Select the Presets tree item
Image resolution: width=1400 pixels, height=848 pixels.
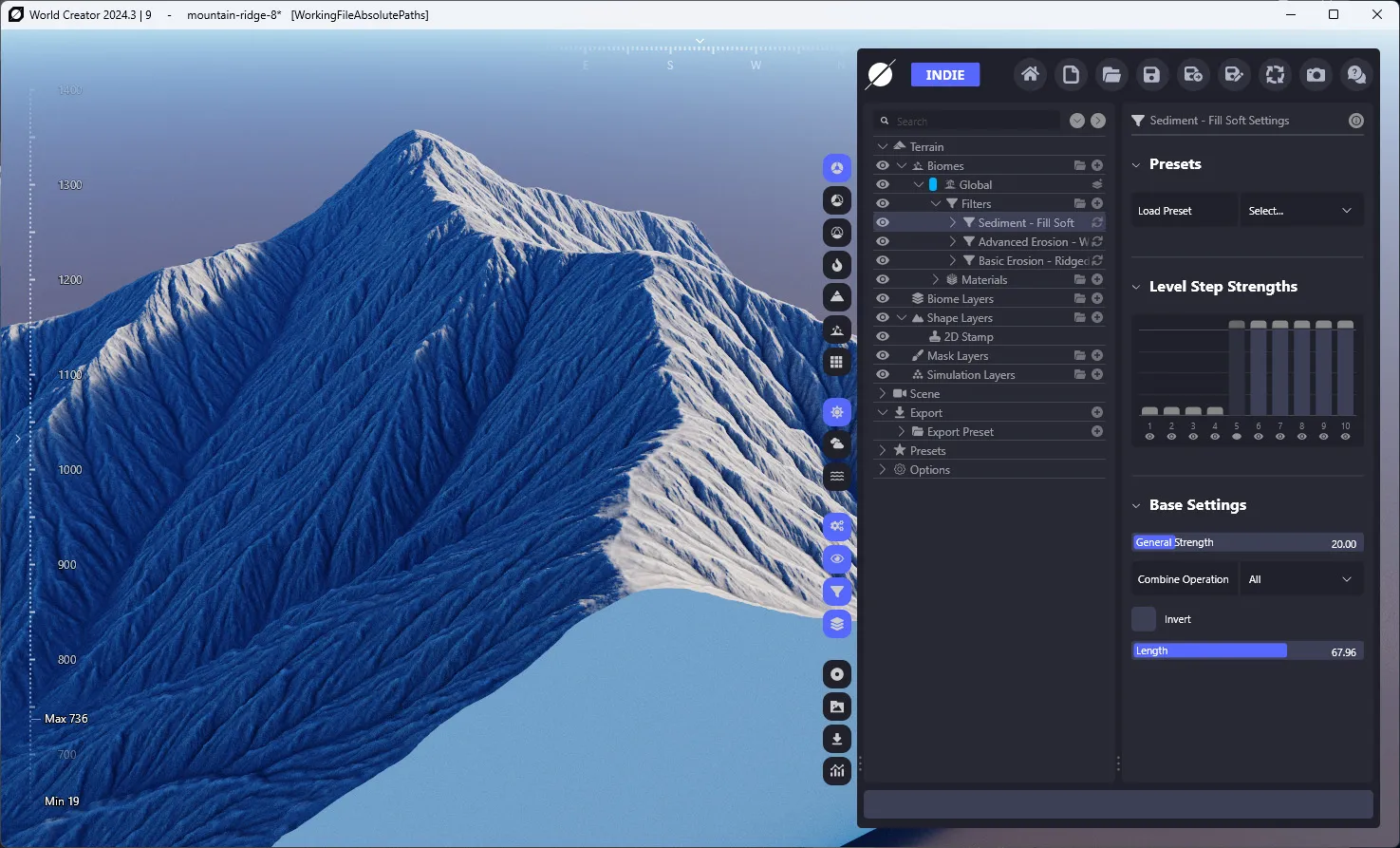927,450
